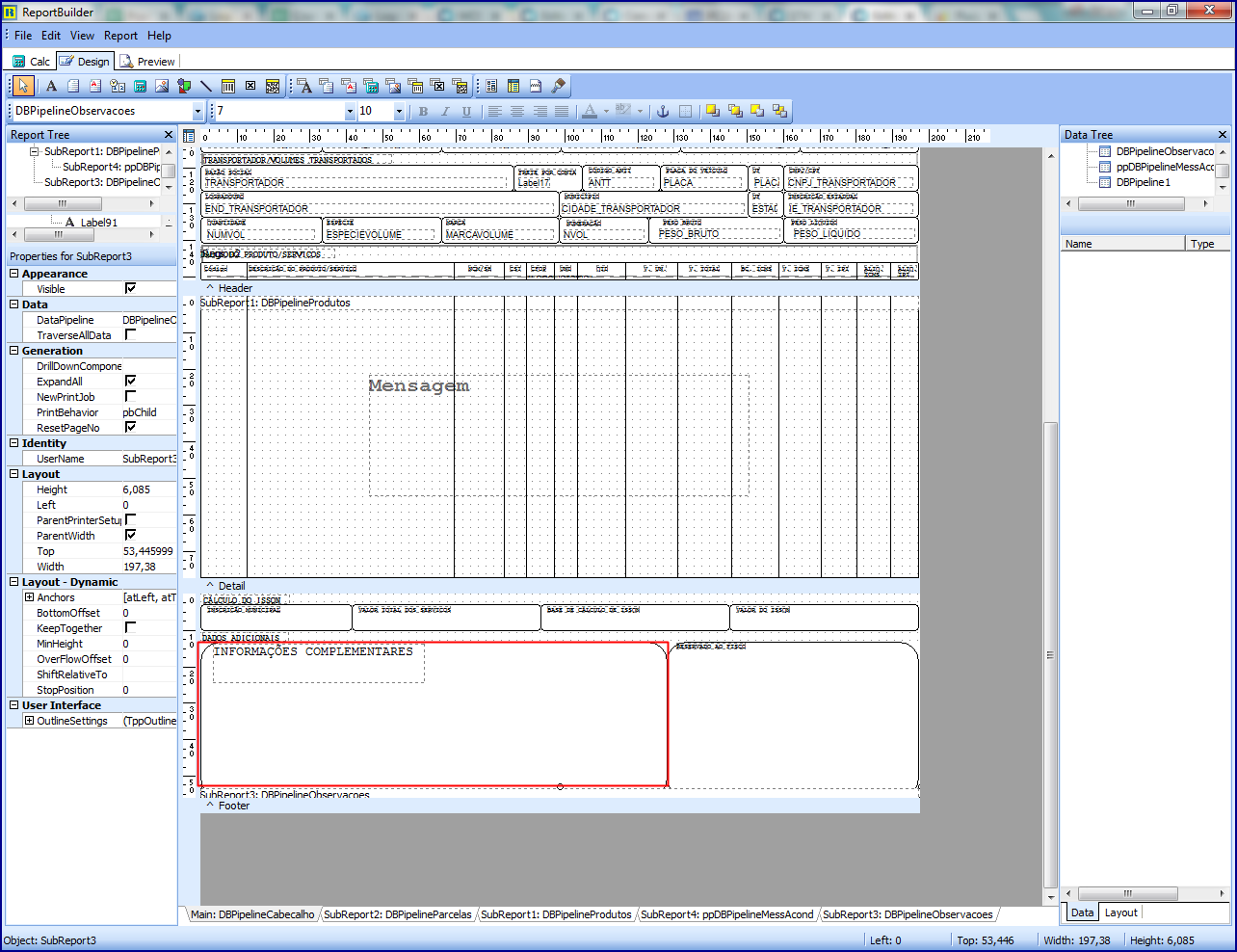The width and height of the screenshot is (1237, 952).
Task: Click the Name column header
Action: (1121, 244)
